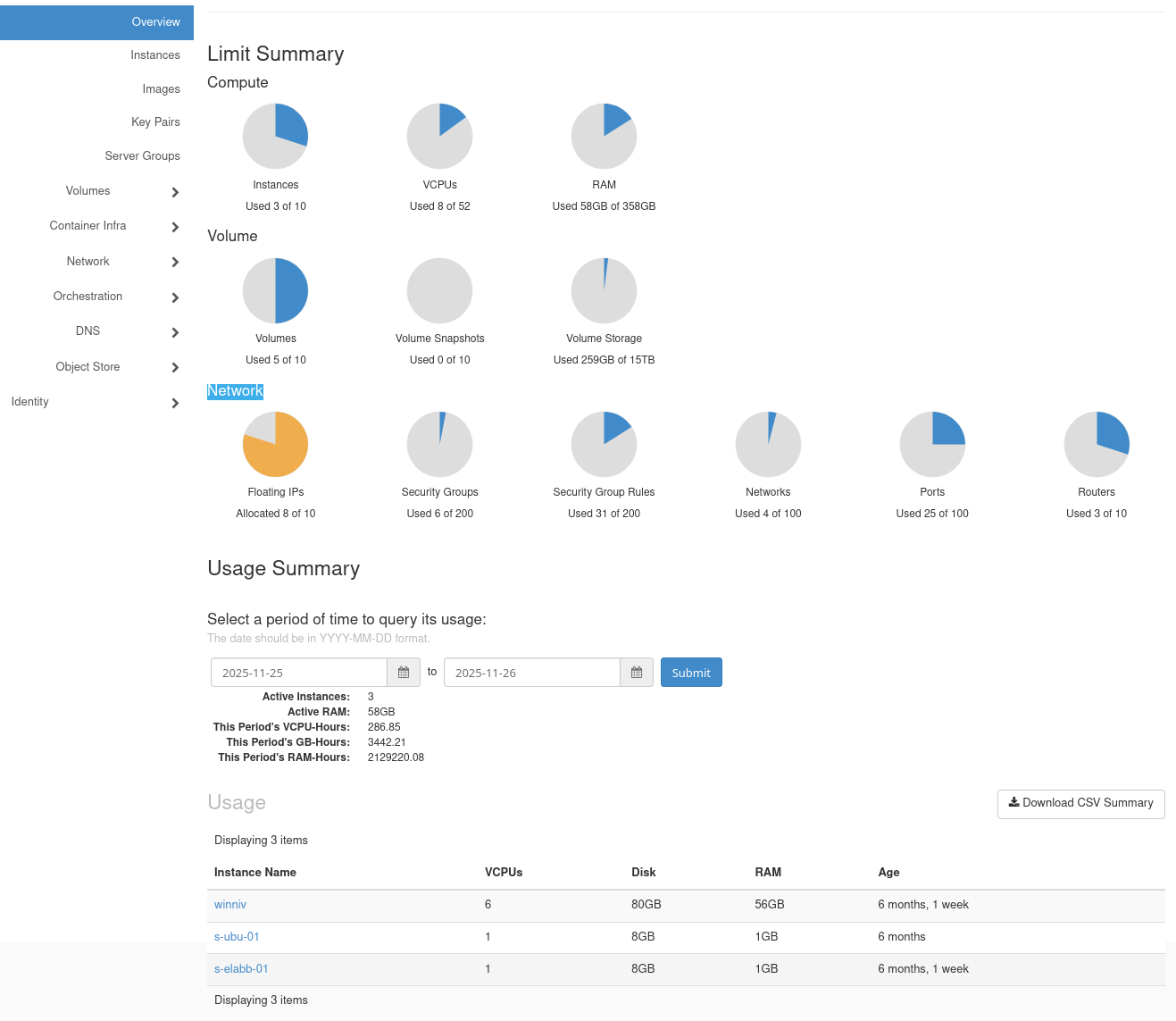This screenshot has height=1021, width=1176.
Task: Go to Key Pairs in sidebar
Action: point(155,122)
